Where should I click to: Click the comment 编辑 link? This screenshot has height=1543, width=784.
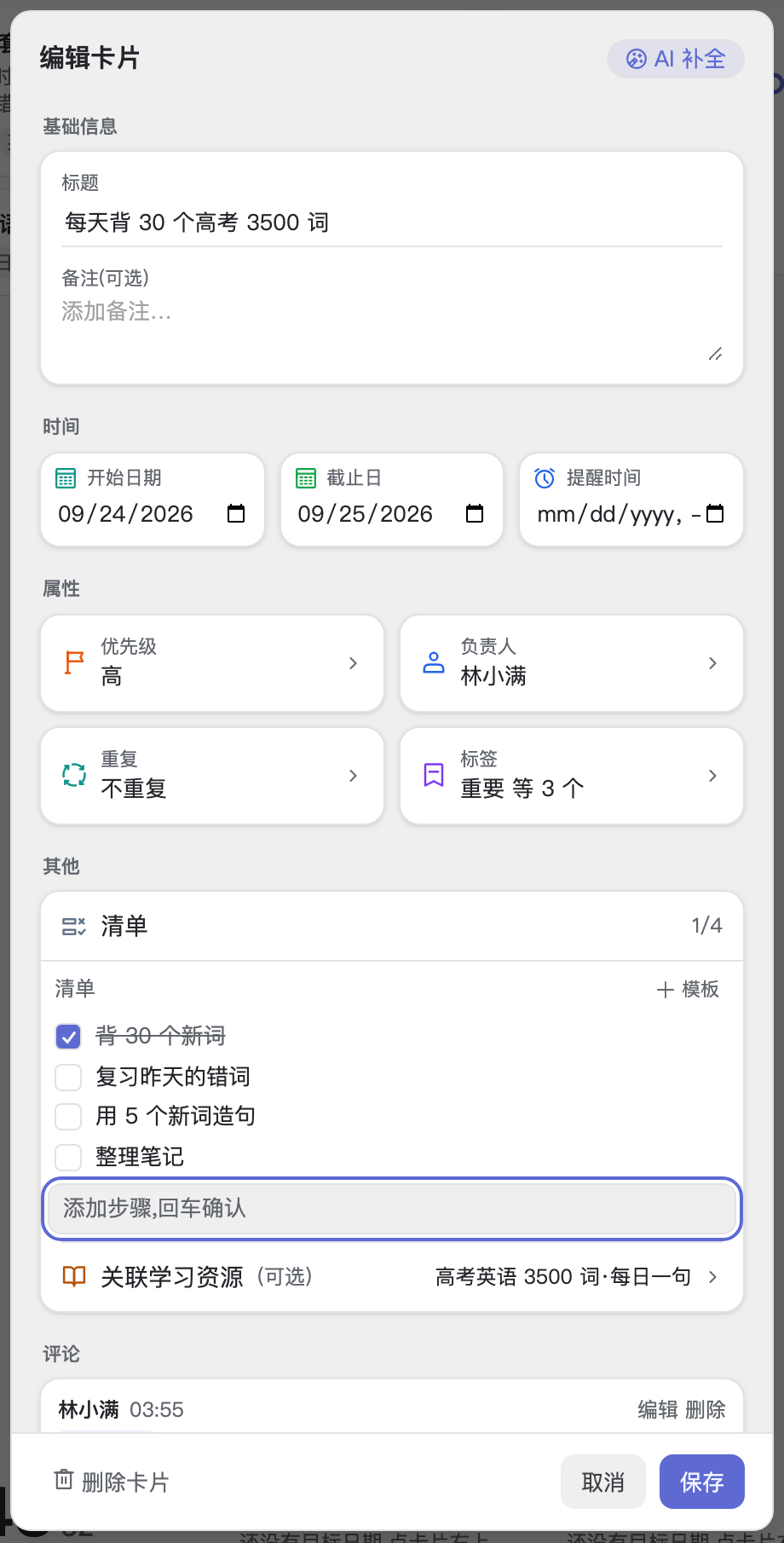(x=658, y=1409)
